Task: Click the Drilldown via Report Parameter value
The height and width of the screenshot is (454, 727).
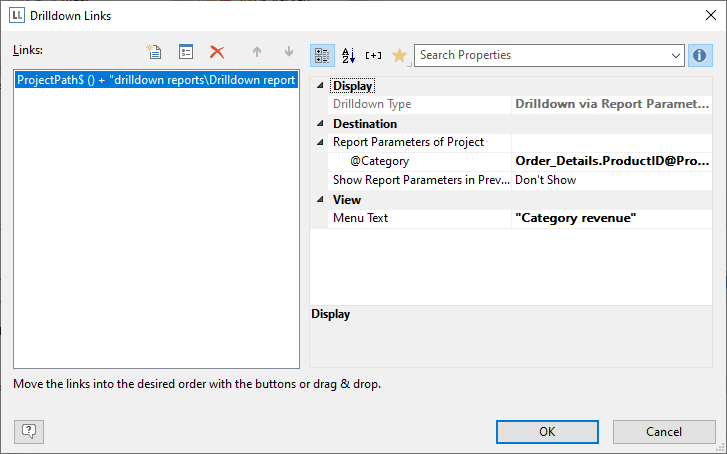Action: click(x=612, y=104)
